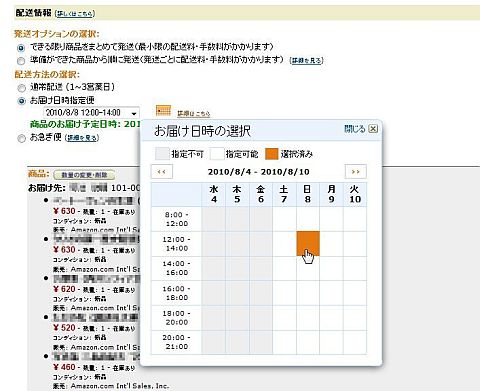Select ship items as ready radio option
480x391 pixels.
click(x=21, y=61)
